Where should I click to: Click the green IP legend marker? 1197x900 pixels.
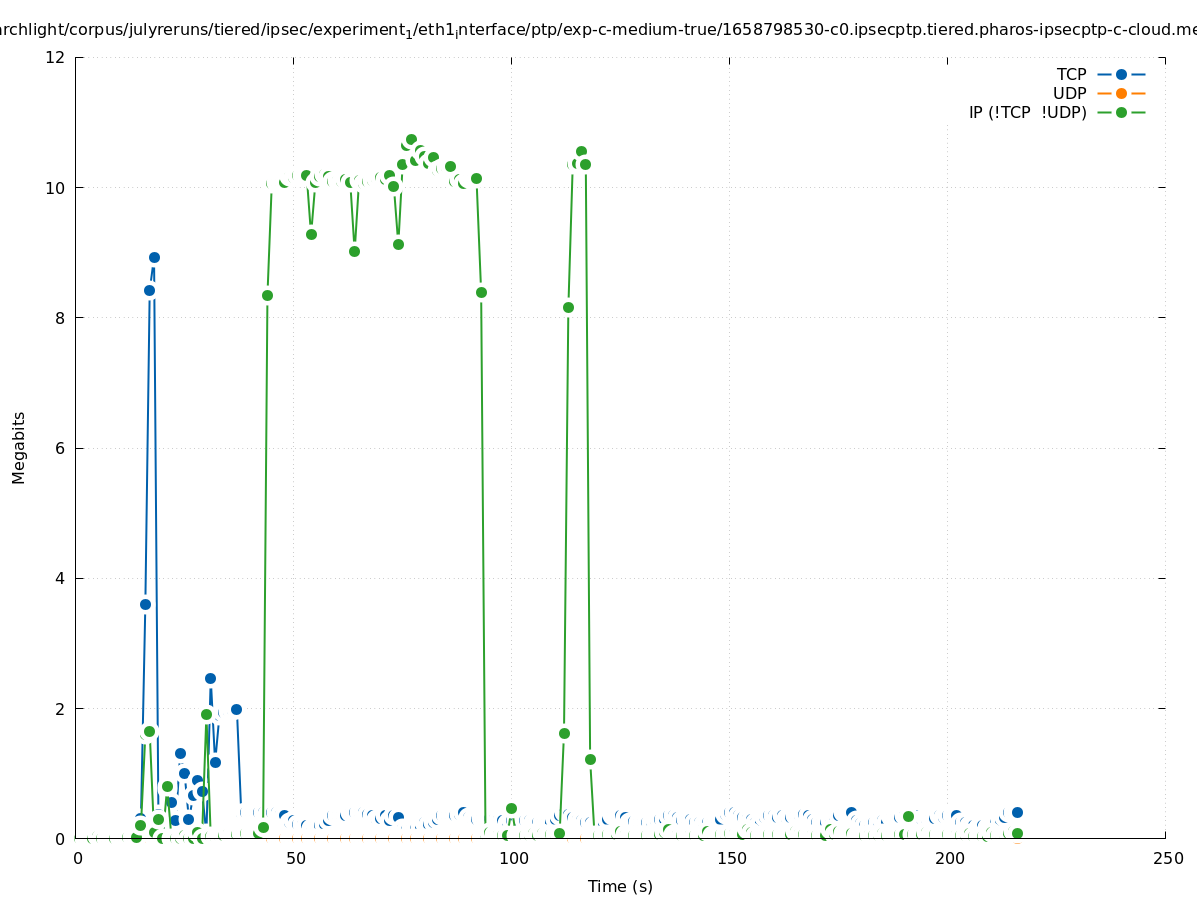pyautogui.click(x=1121, y=112)
